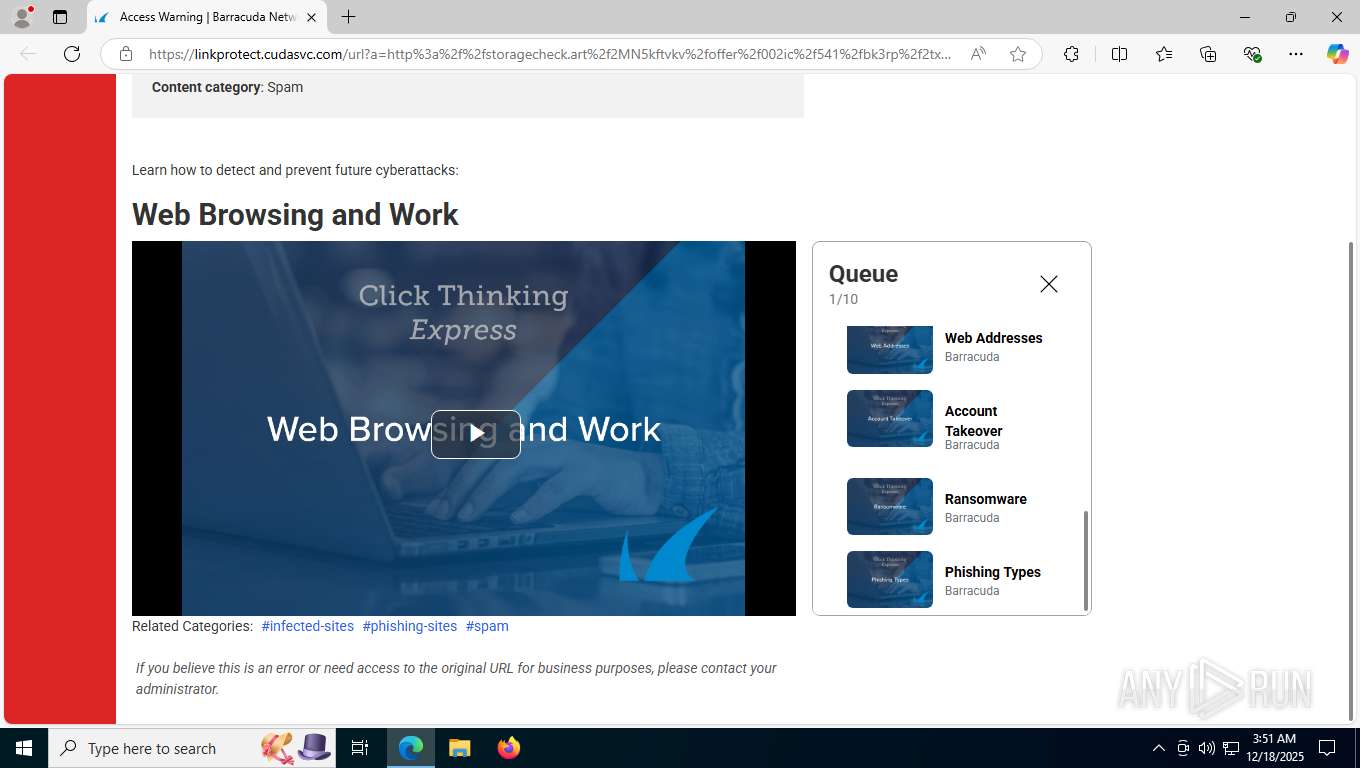Click the Barracuda channel under Phishing Types
Image resolution: width=1360 pixels, height=768 pixels.
[x=972, y=591]
